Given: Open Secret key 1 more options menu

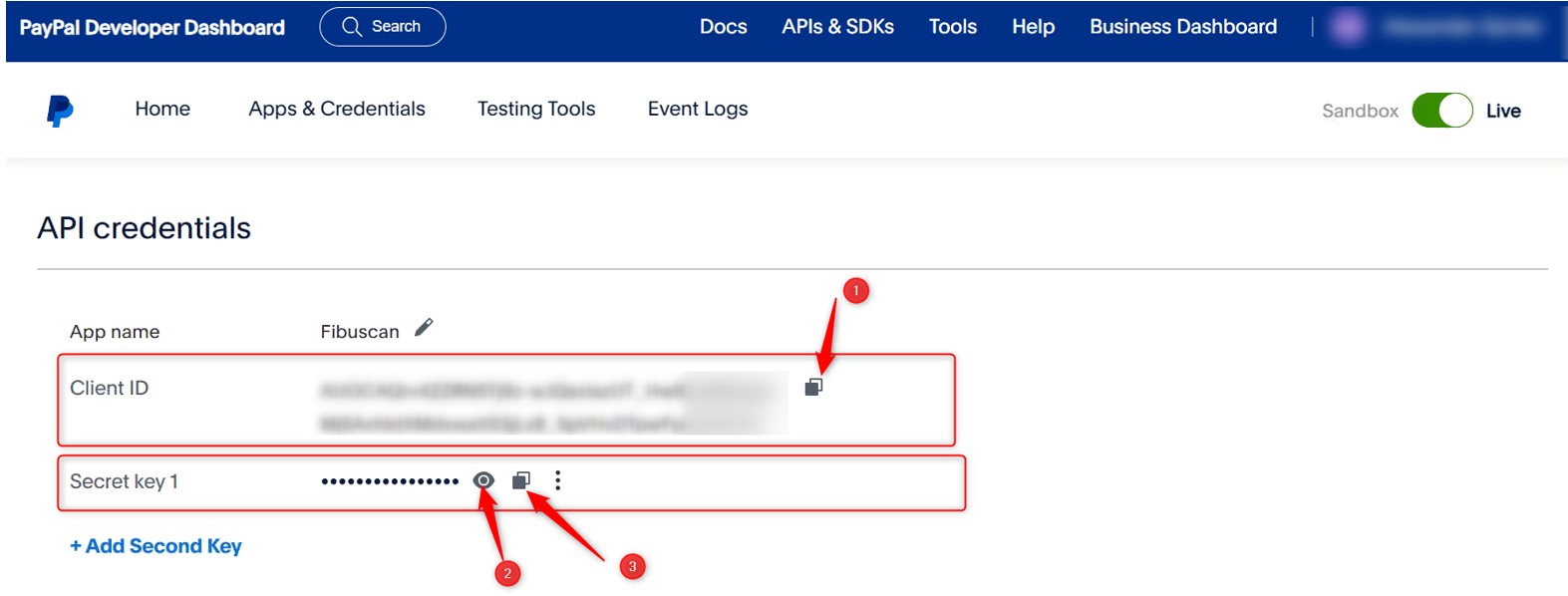Looking at the screenshot, I should [x=558, y=480].
